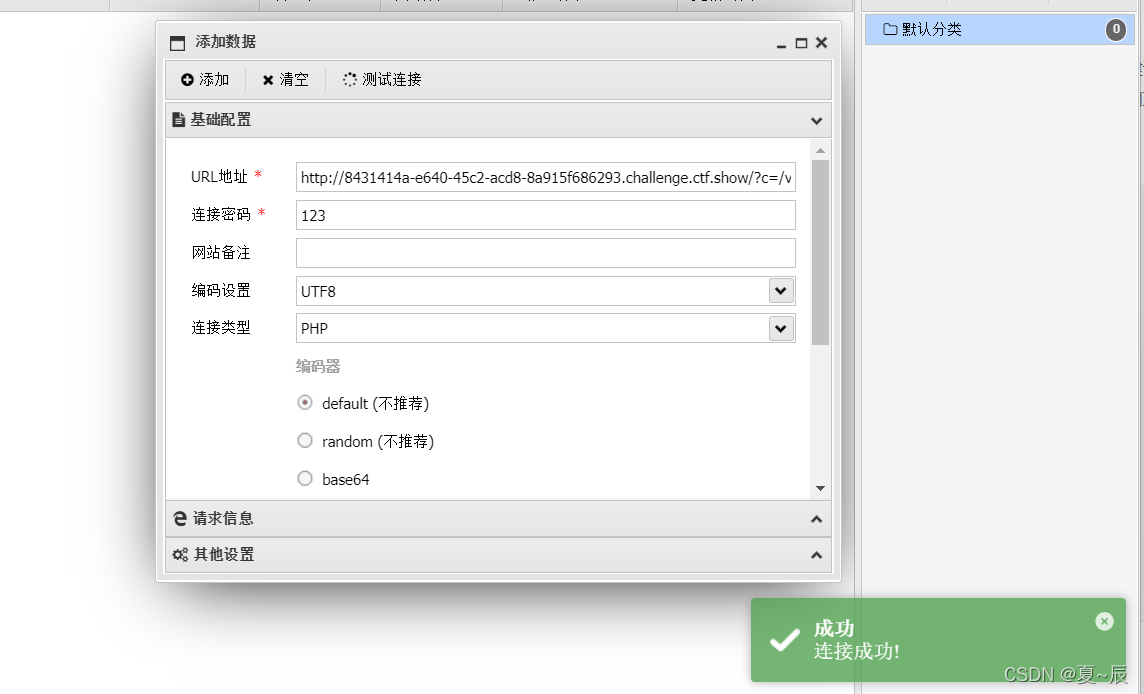Select the 默认分类 category folder
This screenshot has width=1144, height=694.
click(x=1000, y=29)
